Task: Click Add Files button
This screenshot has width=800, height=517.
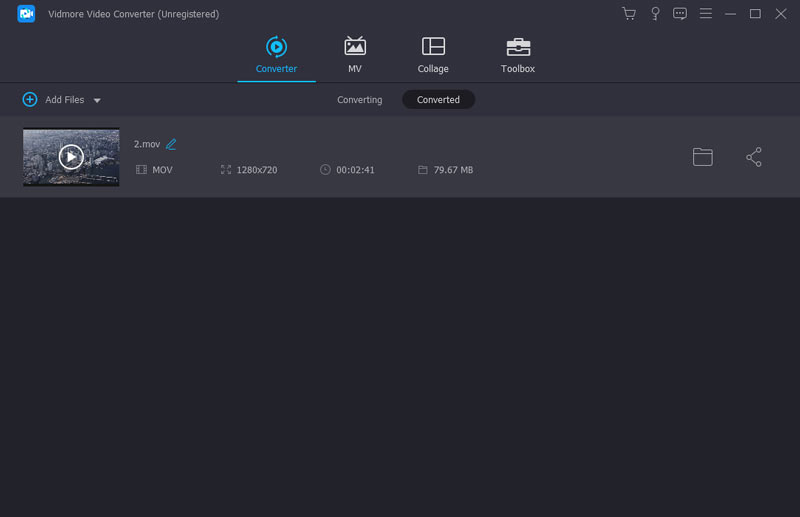Action: tap(64, 100)
